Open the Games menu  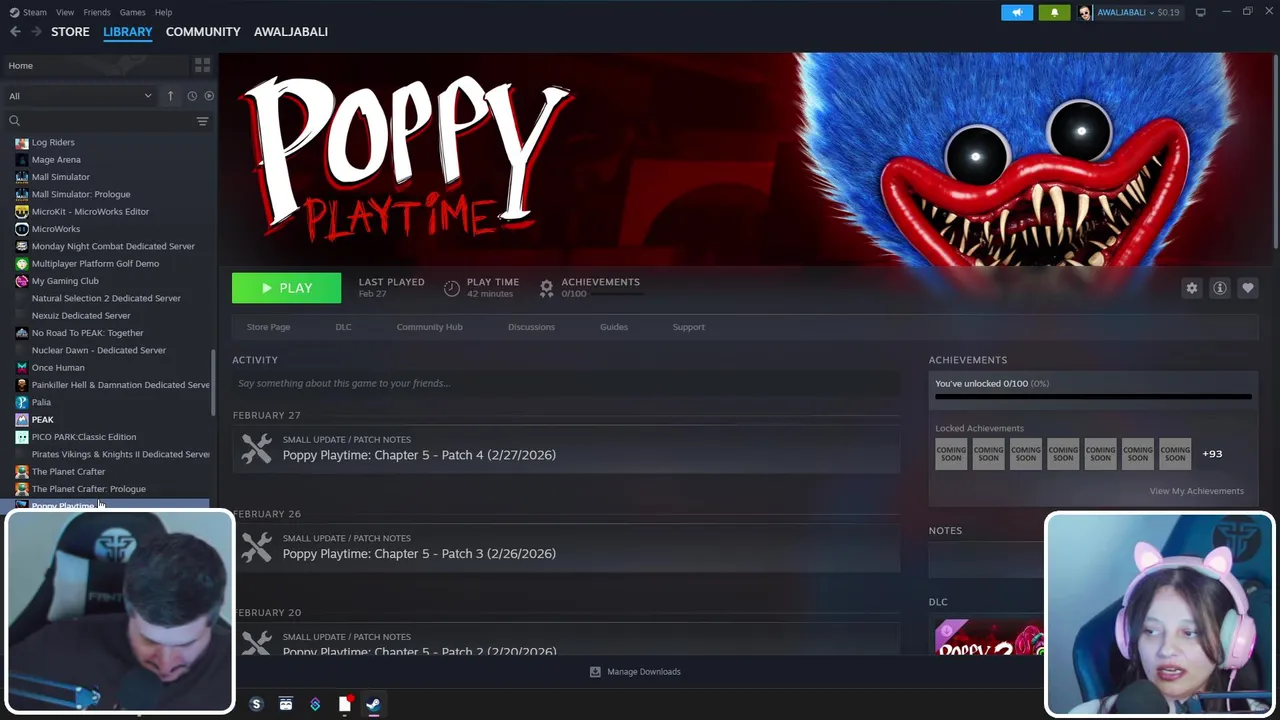pyautogui.click(x=132, y=12)
